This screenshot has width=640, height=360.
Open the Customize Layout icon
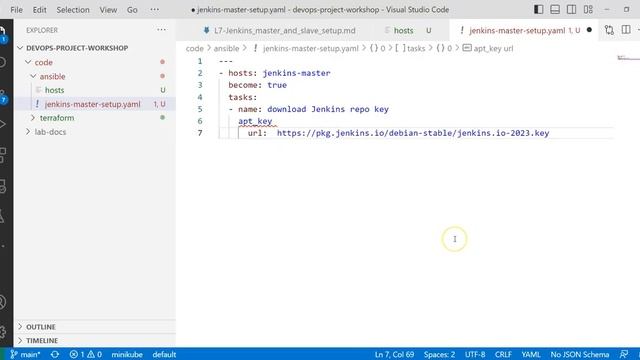click(x=588, y=9)
